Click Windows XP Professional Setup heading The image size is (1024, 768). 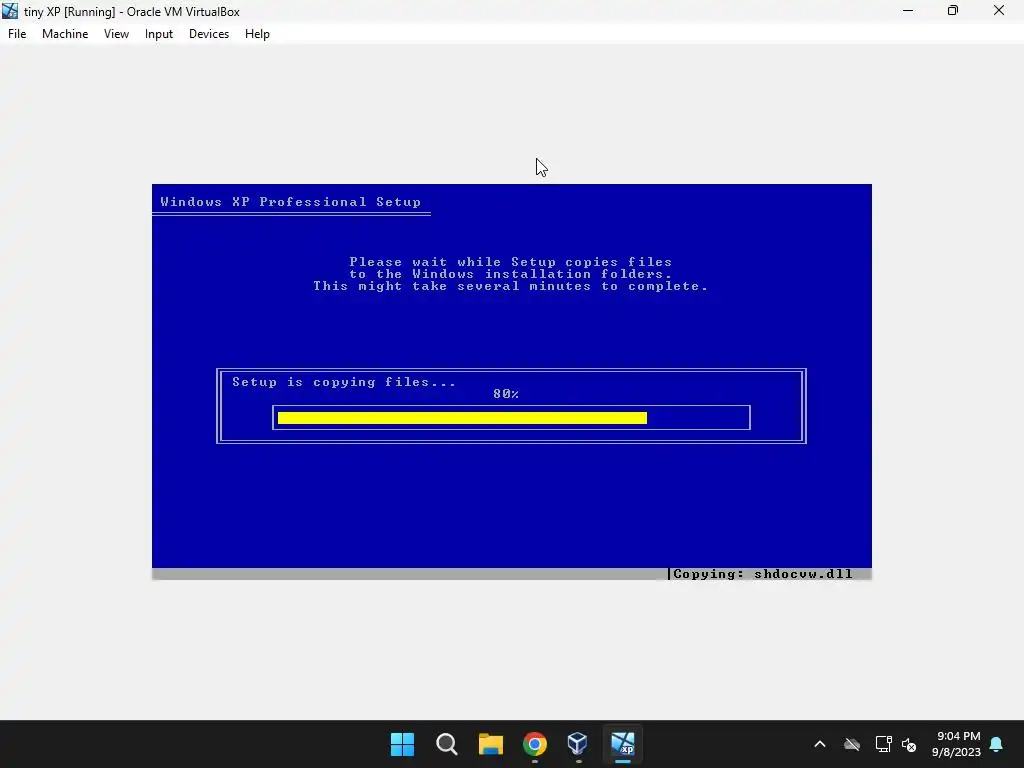pos(291,202)
